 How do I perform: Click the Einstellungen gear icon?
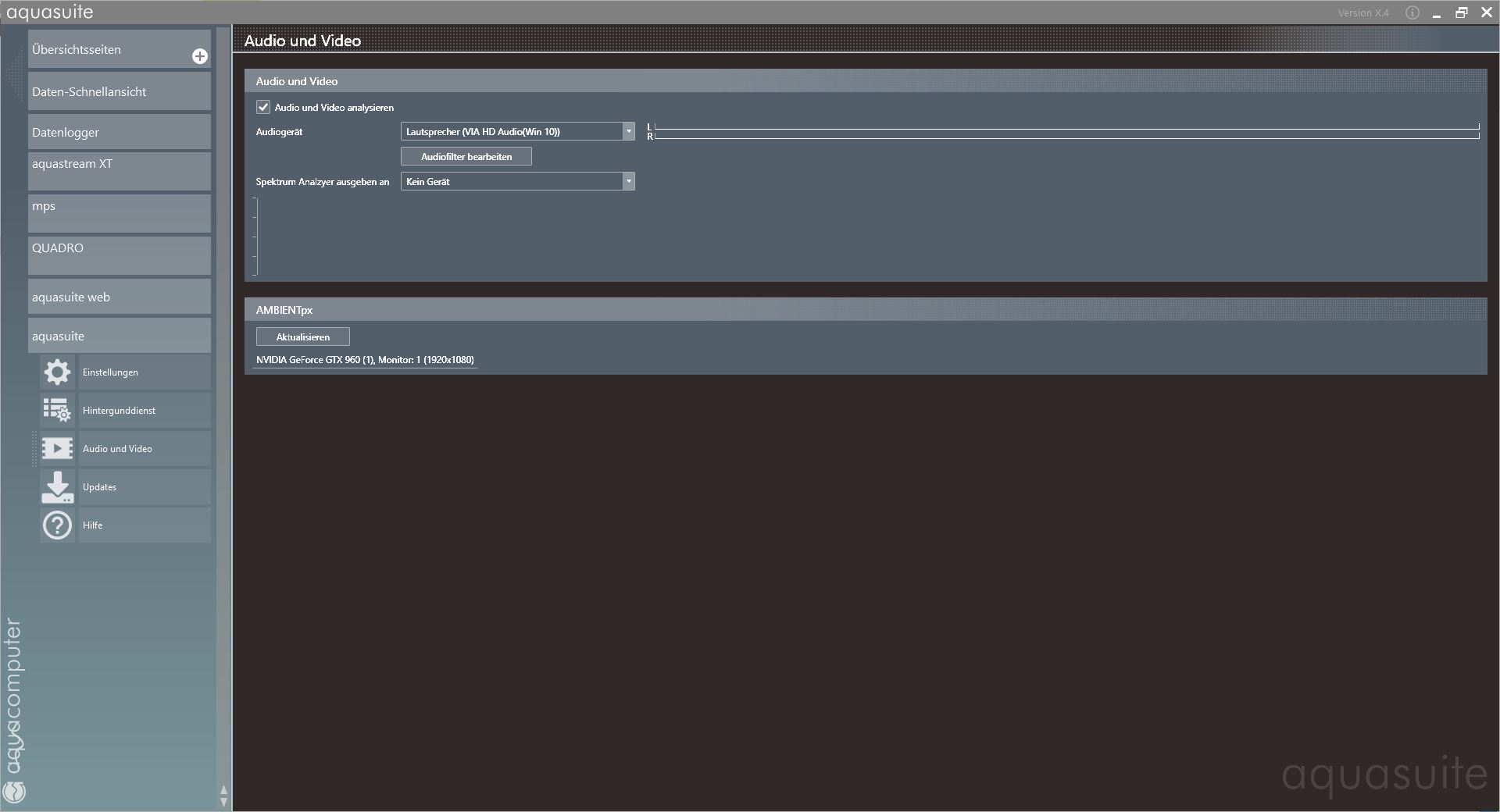(x=57, y=372)
